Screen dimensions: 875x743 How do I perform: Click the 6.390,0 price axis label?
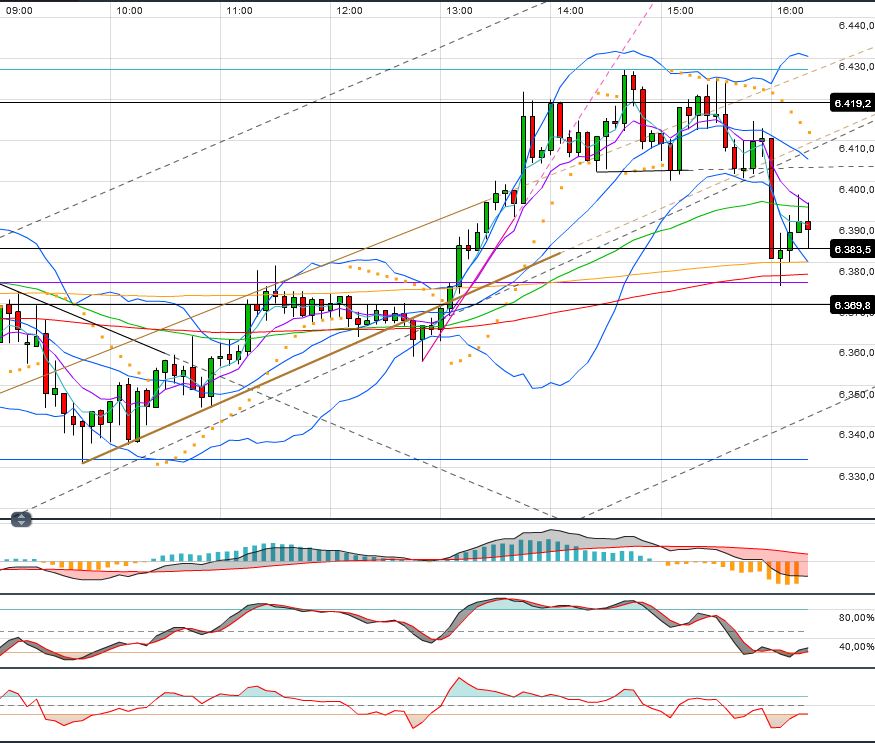[856, 231]
